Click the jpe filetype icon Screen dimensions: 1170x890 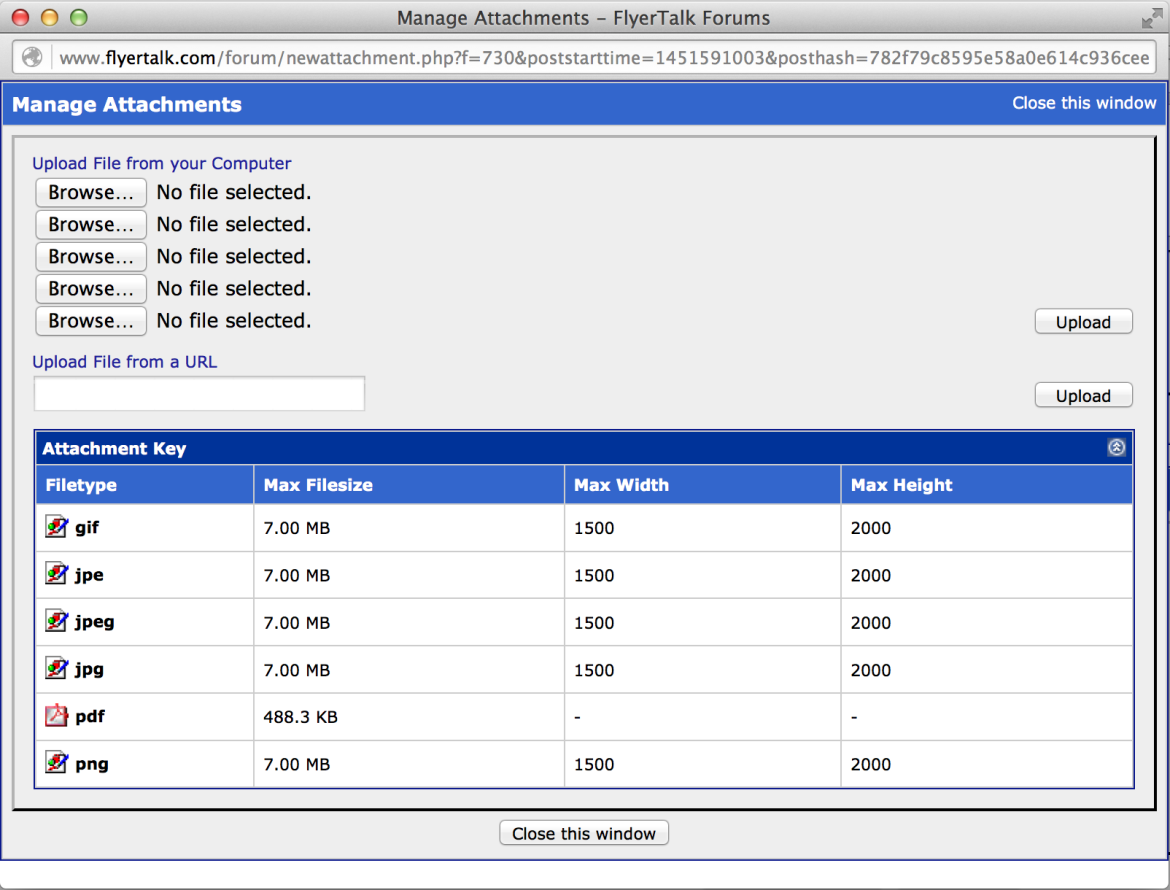56,574
